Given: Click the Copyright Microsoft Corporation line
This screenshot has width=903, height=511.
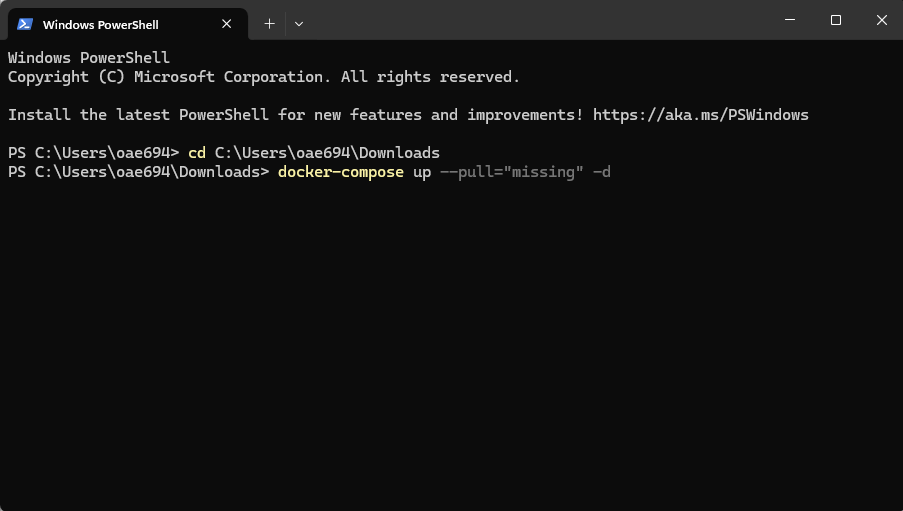Looking at the screenshot, I should coord(263,77).
